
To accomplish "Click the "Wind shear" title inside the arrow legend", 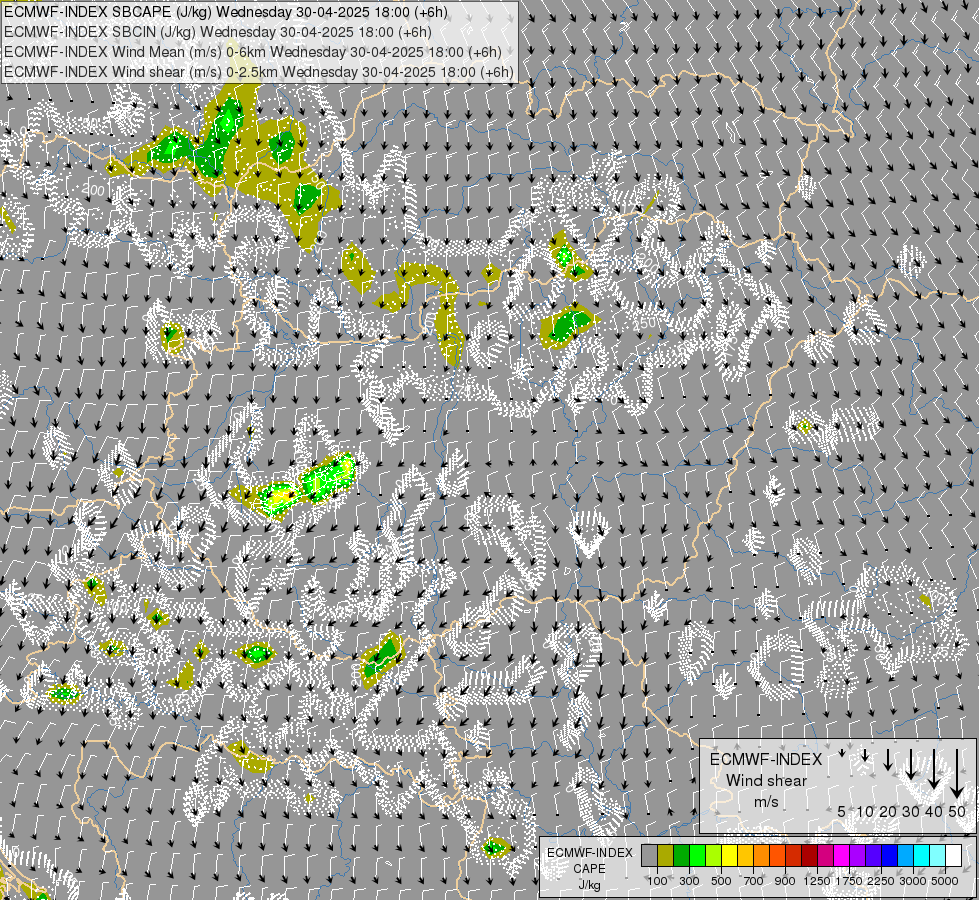I will [766, 781].
